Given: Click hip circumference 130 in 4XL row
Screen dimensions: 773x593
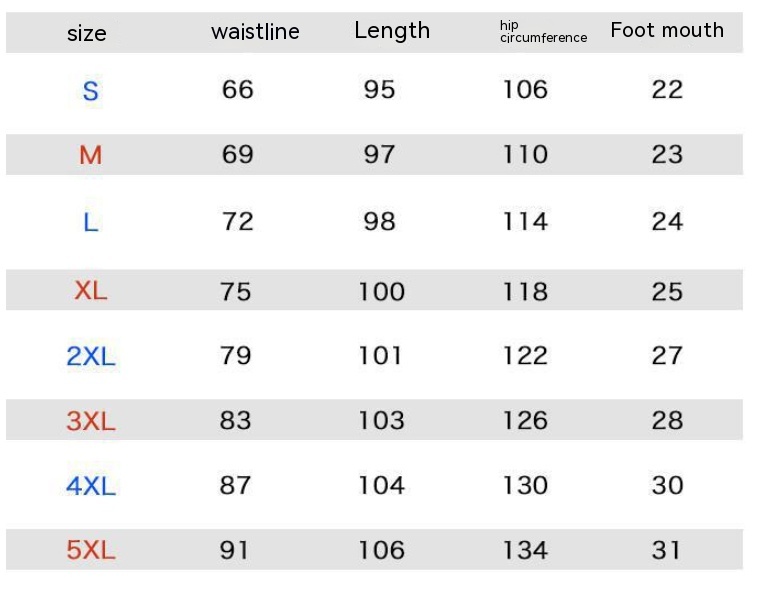Looking at the screenshot, I should tap(525, 486).
